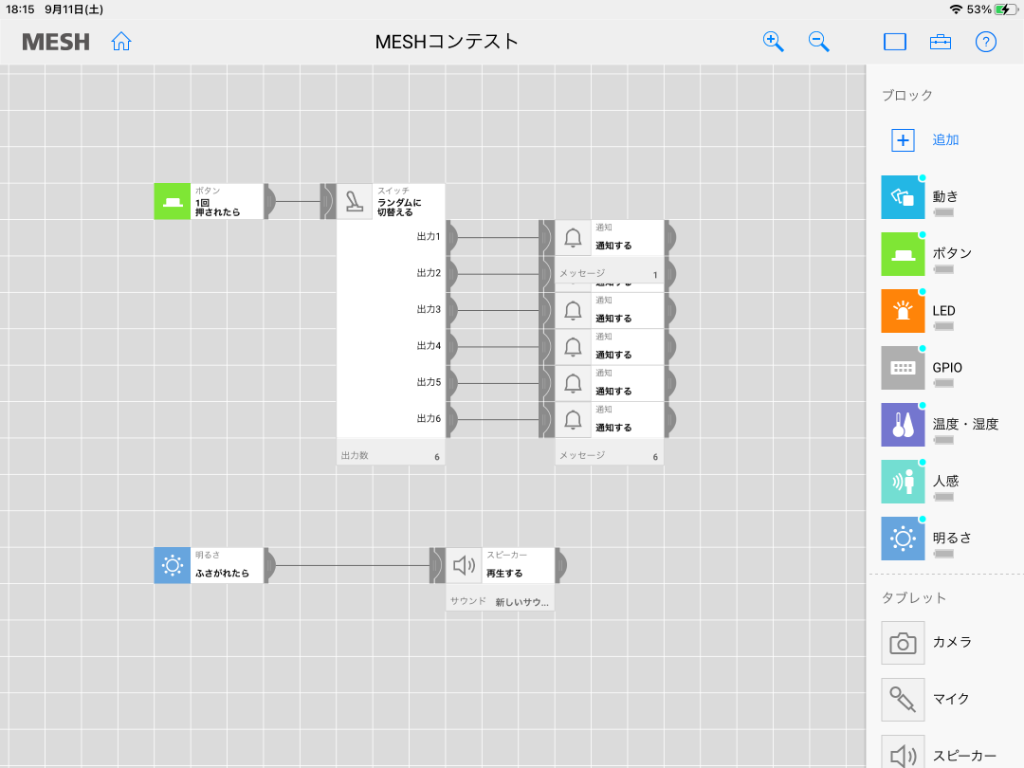Viewport: 1024px width, 768px height.
Task: Open the メッセージ 6 setting field
Action: [609, 455]
